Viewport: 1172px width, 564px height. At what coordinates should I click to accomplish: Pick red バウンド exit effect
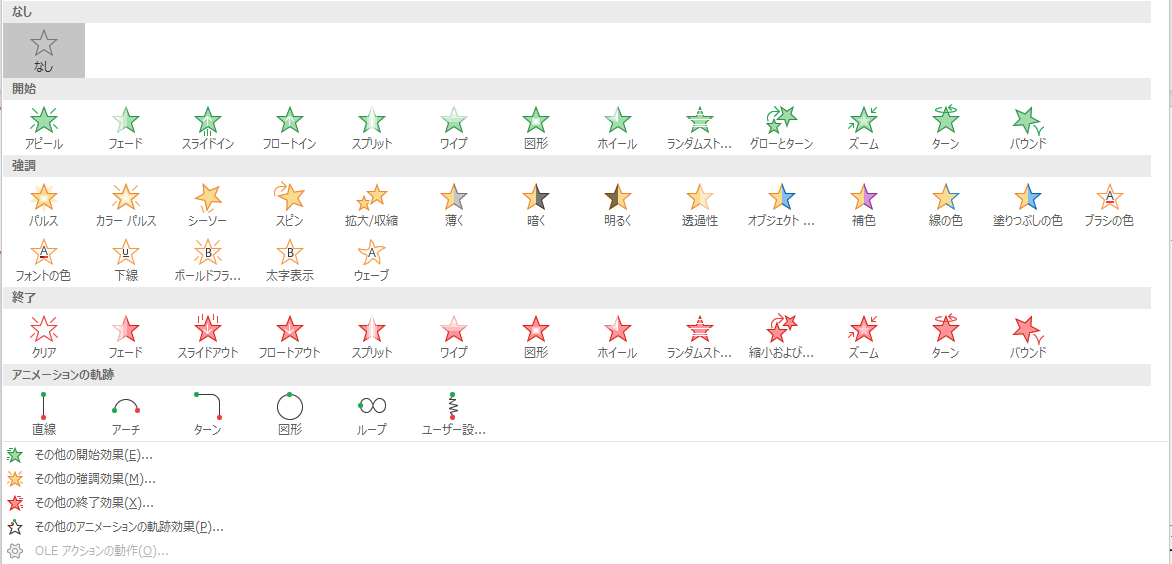(x=1028, y=337)
